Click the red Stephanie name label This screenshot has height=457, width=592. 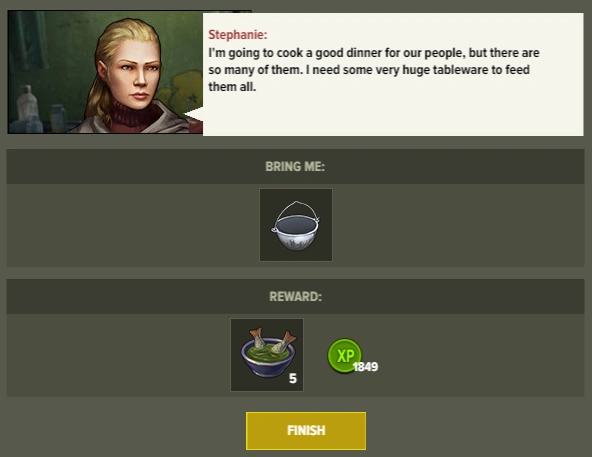237,35
